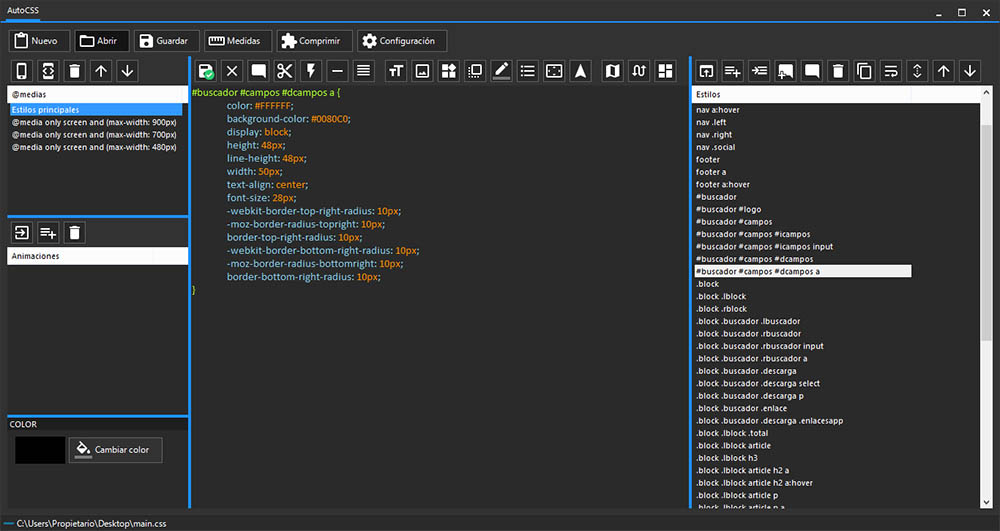Open a file with Abrir
The width and height of the screenshot is (1000, 531).
[x=102, y=41]
